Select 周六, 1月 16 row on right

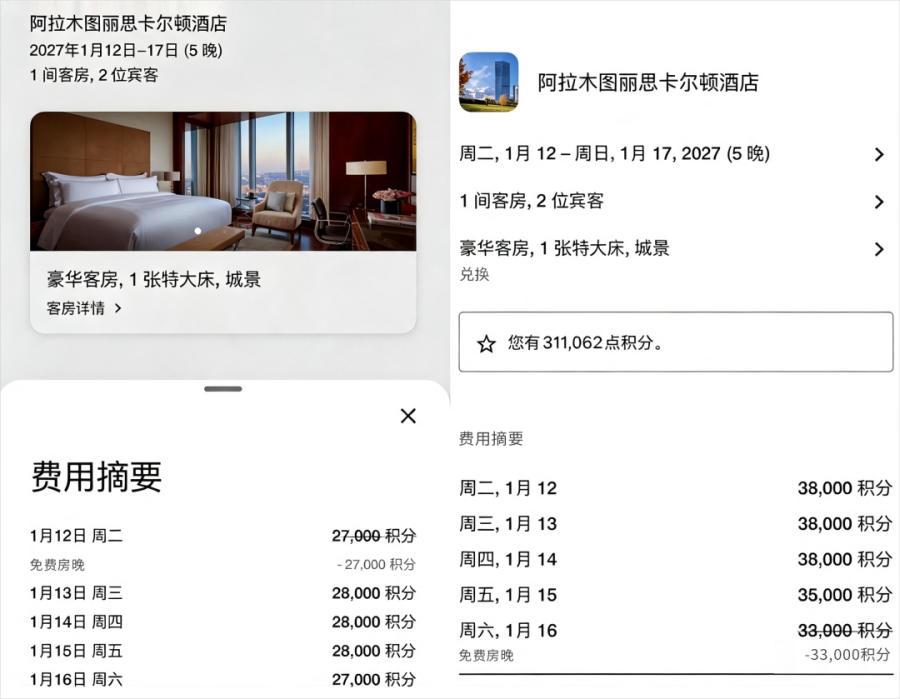tap(676, 631)
